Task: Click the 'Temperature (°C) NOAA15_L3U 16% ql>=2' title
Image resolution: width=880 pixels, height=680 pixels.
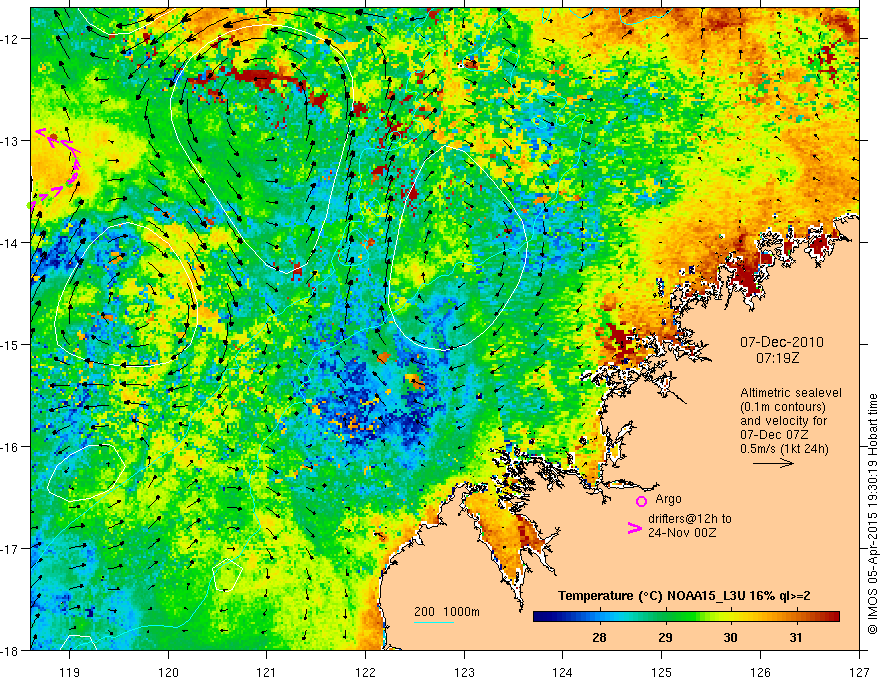Action: [684, 596]
